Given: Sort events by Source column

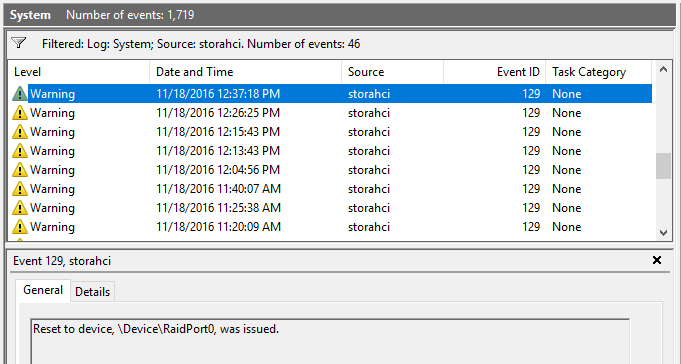Looking at the screenshot, I should (392, 72).
